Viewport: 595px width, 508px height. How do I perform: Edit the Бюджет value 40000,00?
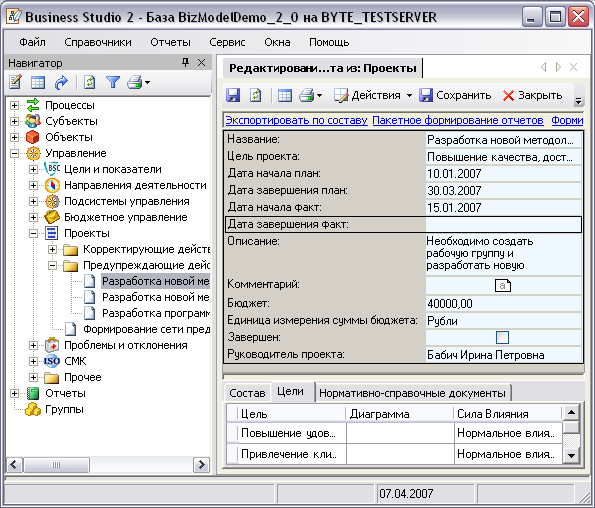pos(503,304)
